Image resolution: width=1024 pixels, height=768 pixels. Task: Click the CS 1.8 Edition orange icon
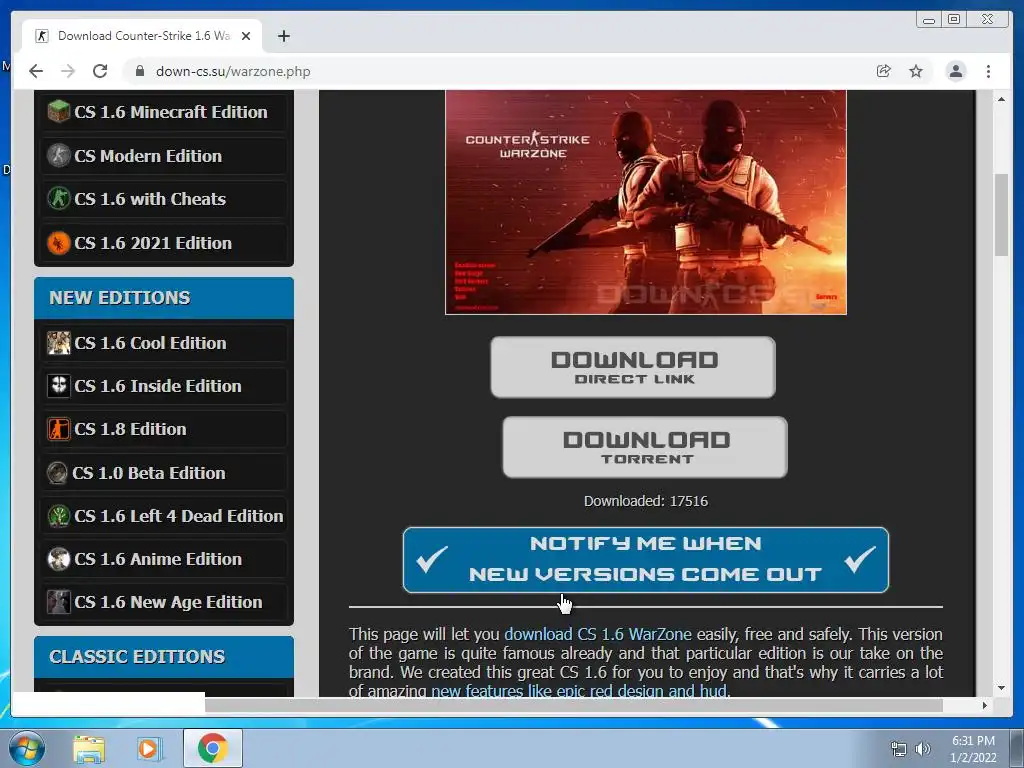pos(59,429)
